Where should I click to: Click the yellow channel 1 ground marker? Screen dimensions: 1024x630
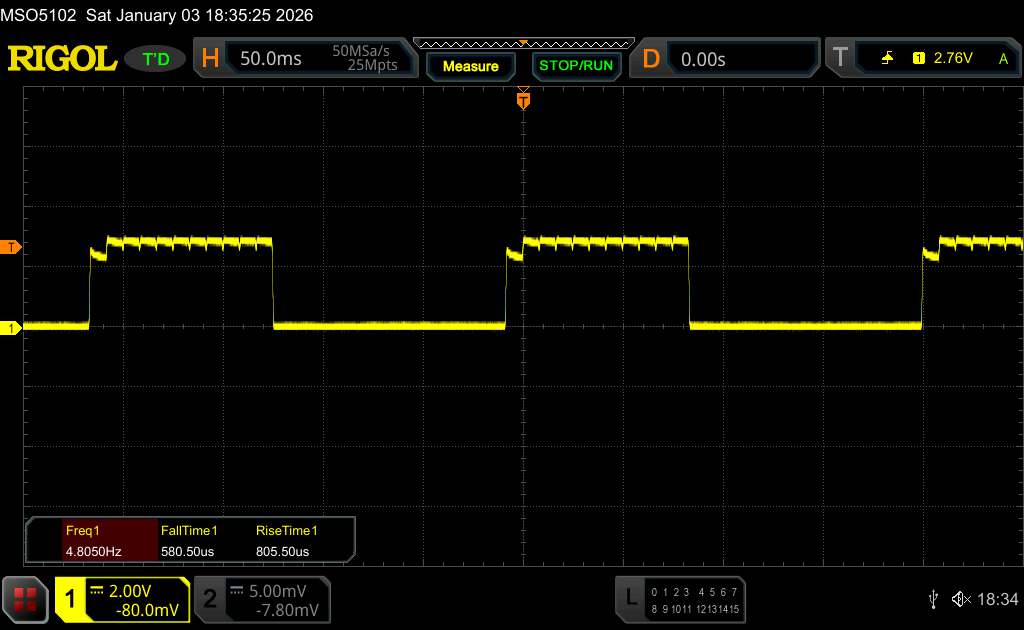pyautogui.click(x=11, y=328)
